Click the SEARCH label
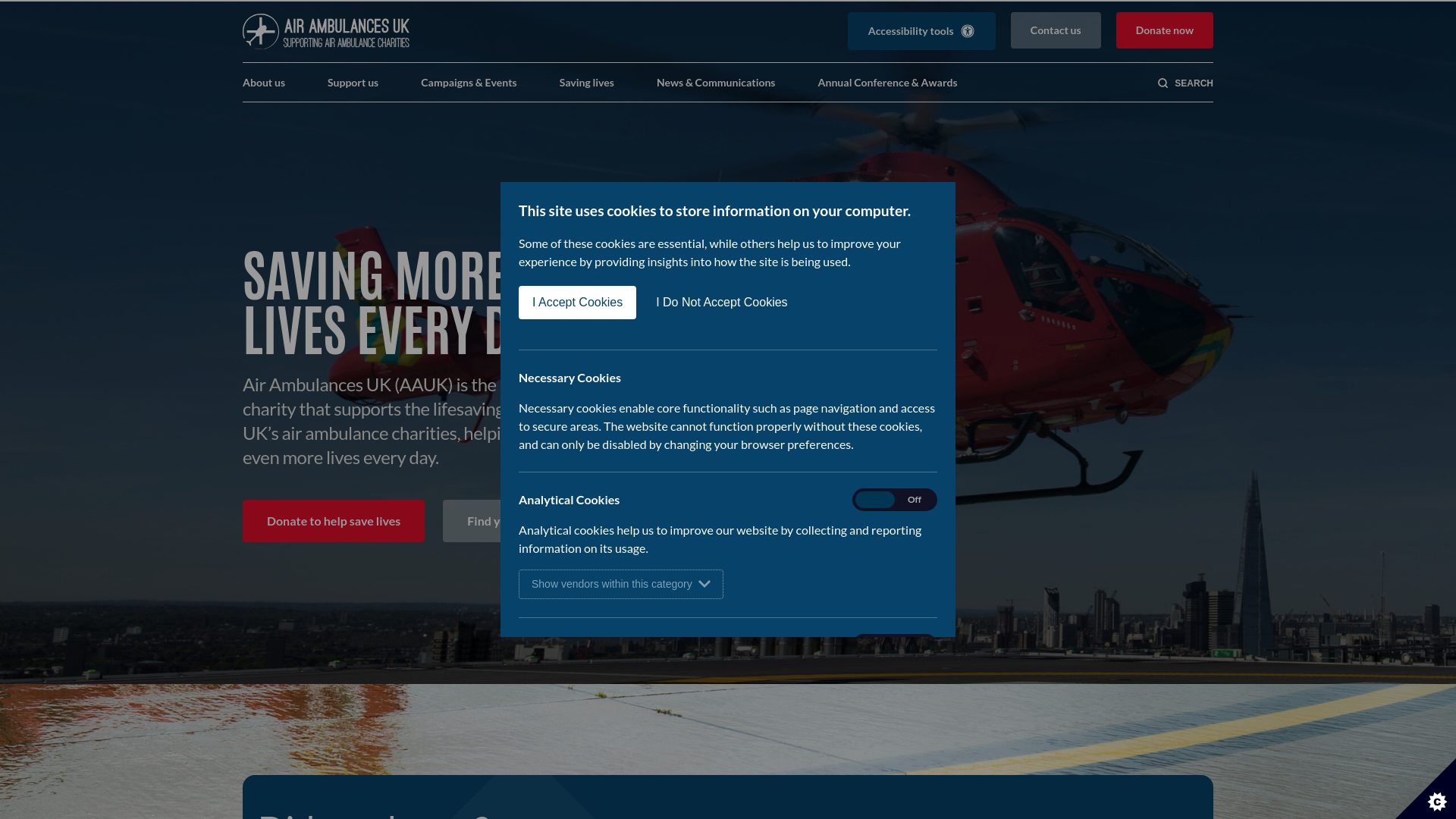The image size is (1456, 819). pos(1194,83)
